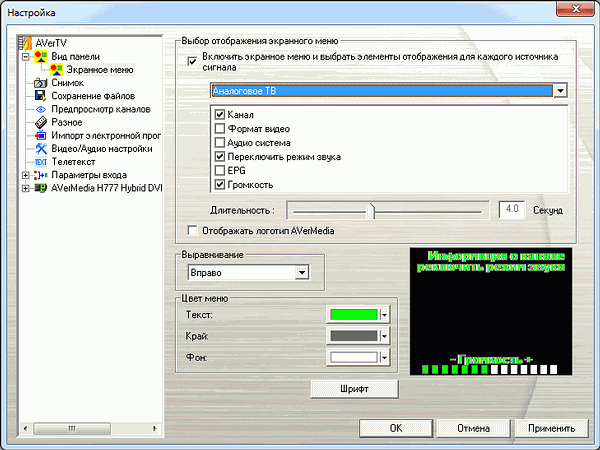Image resolution: width=600 pixels, height=450 pixels.
Task: Click the tree scrollbar left arrow
Action: tap(25, 428)
